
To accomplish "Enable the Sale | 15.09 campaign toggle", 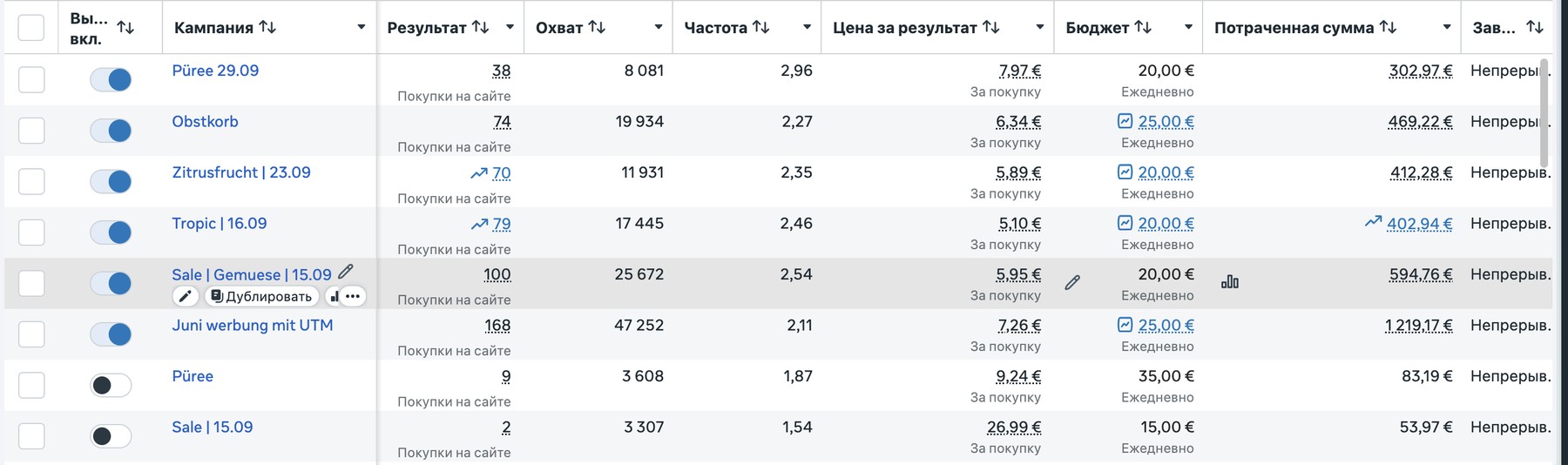I will (x=111, y=435).
